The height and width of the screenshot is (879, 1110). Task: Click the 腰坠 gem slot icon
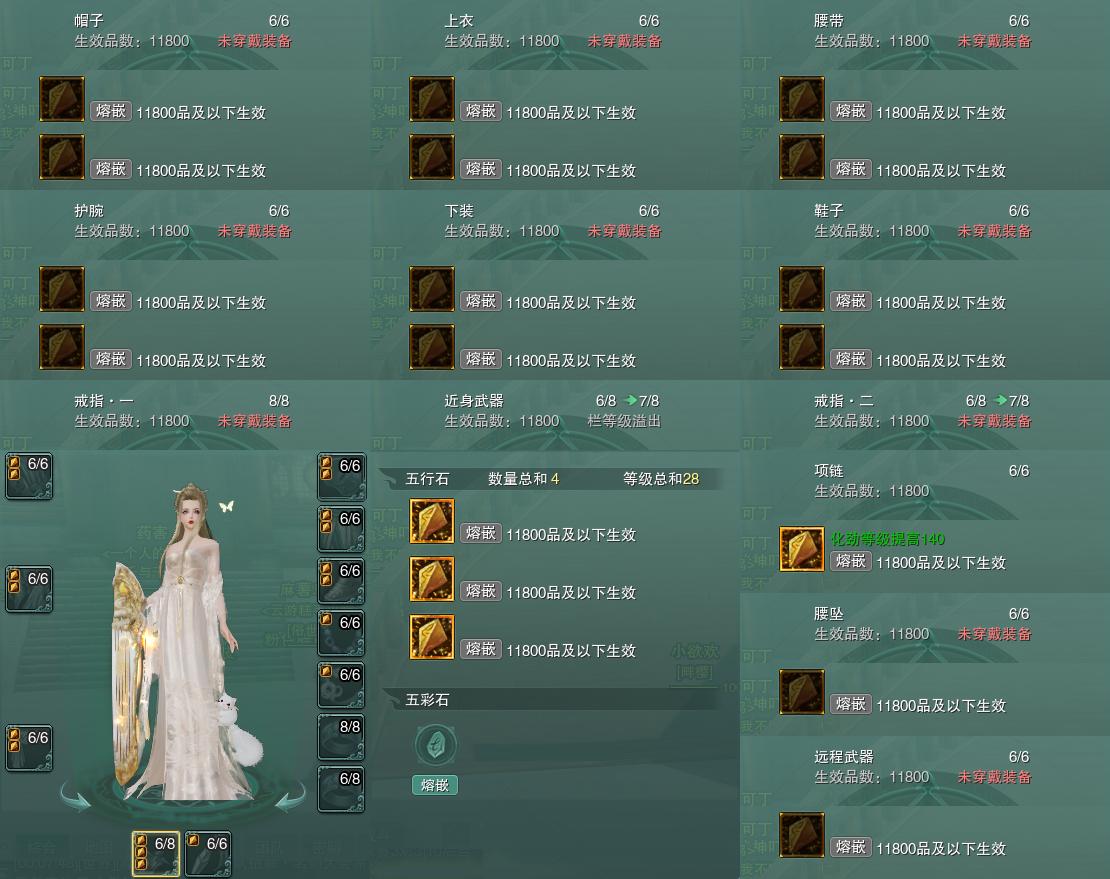(802, 691)
